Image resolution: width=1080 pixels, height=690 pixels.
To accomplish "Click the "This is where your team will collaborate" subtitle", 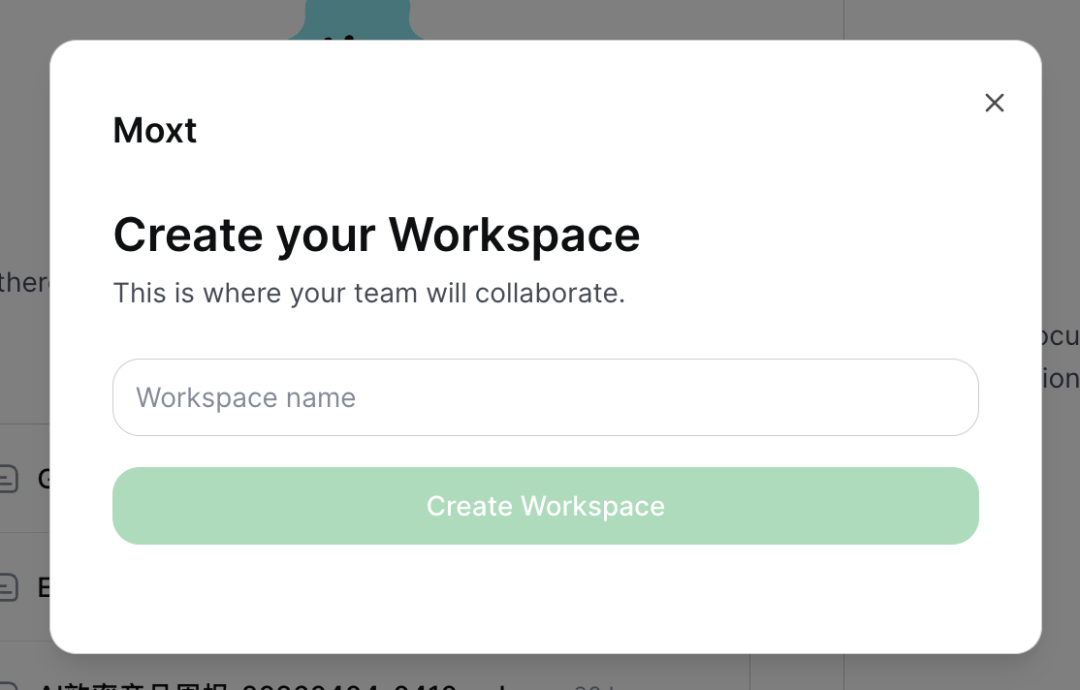I will pyautogui.click(x=369, y=293).
